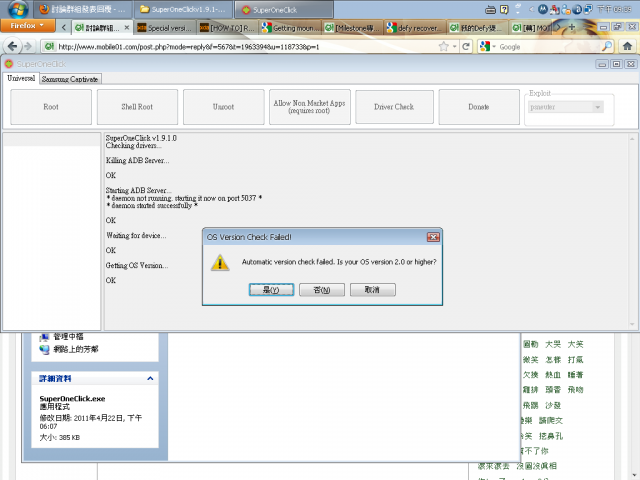Click the system tray keyboard icon
640x480 pixels.
(491, 9)
